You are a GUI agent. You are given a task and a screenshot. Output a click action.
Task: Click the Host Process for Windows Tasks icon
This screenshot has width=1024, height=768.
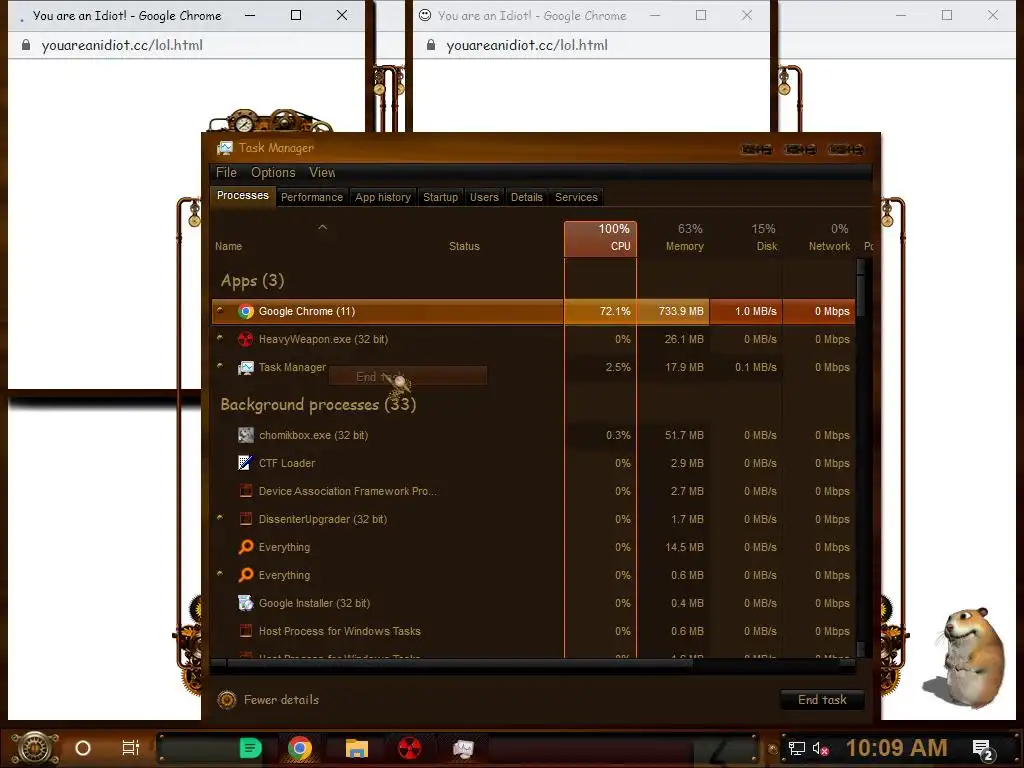246,631
